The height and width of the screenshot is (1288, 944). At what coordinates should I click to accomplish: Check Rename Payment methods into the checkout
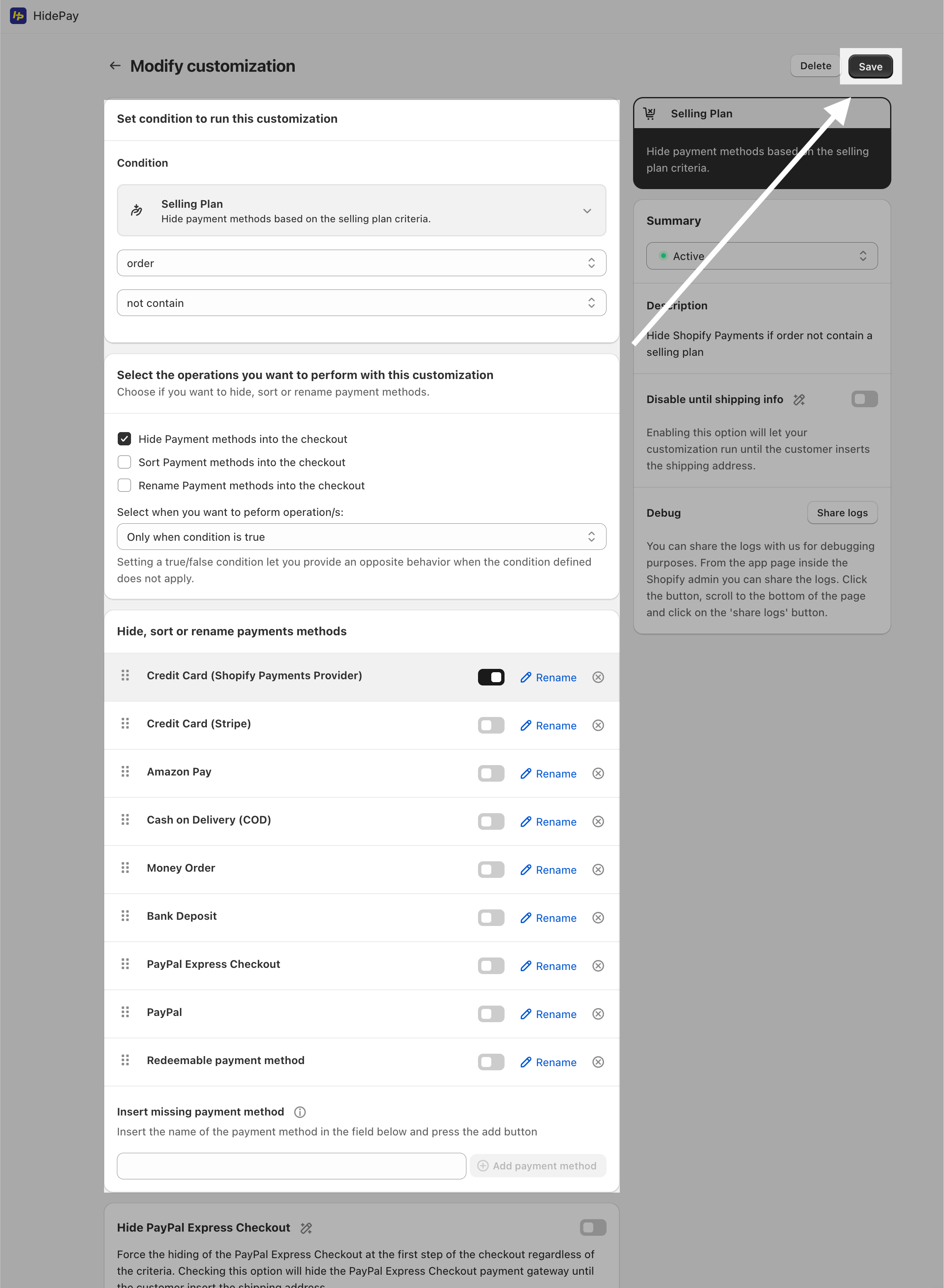tap(124, 485)
